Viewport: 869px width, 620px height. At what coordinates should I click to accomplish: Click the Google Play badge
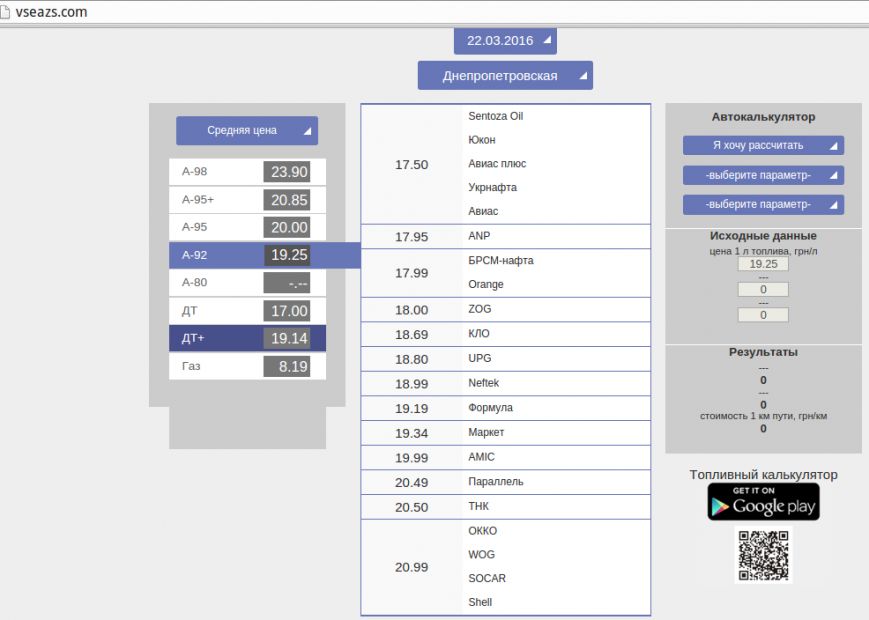coord(763,501)
